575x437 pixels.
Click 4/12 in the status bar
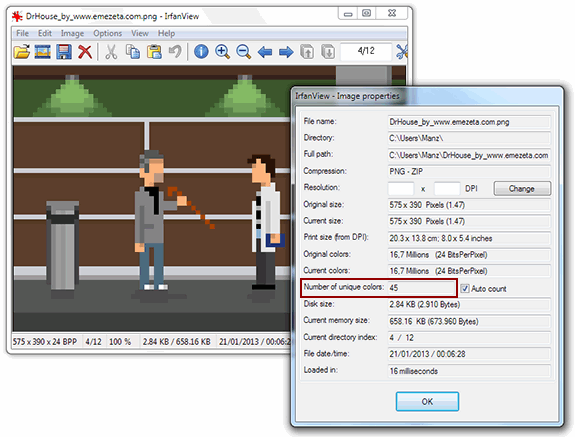tap(93, 342)
